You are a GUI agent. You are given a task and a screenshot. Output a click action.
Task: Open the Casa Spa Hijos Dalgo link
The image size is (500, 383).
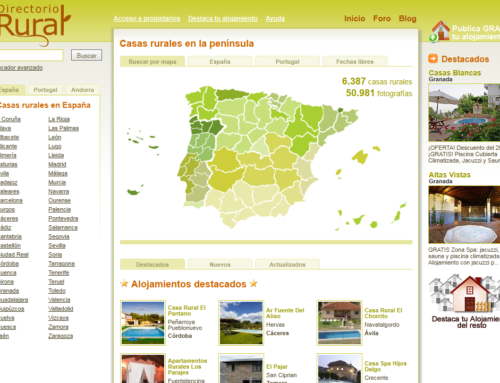[385, 366]
